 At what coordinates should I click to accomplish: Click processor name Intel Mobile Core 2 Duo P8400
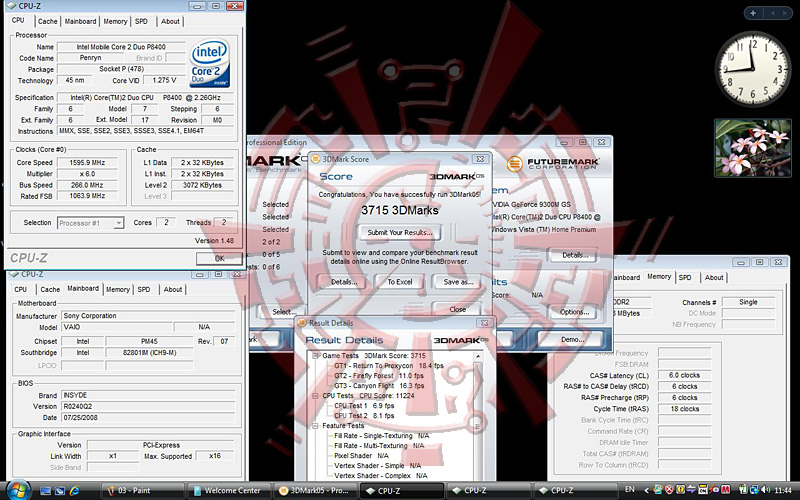(x=121, y=47)
